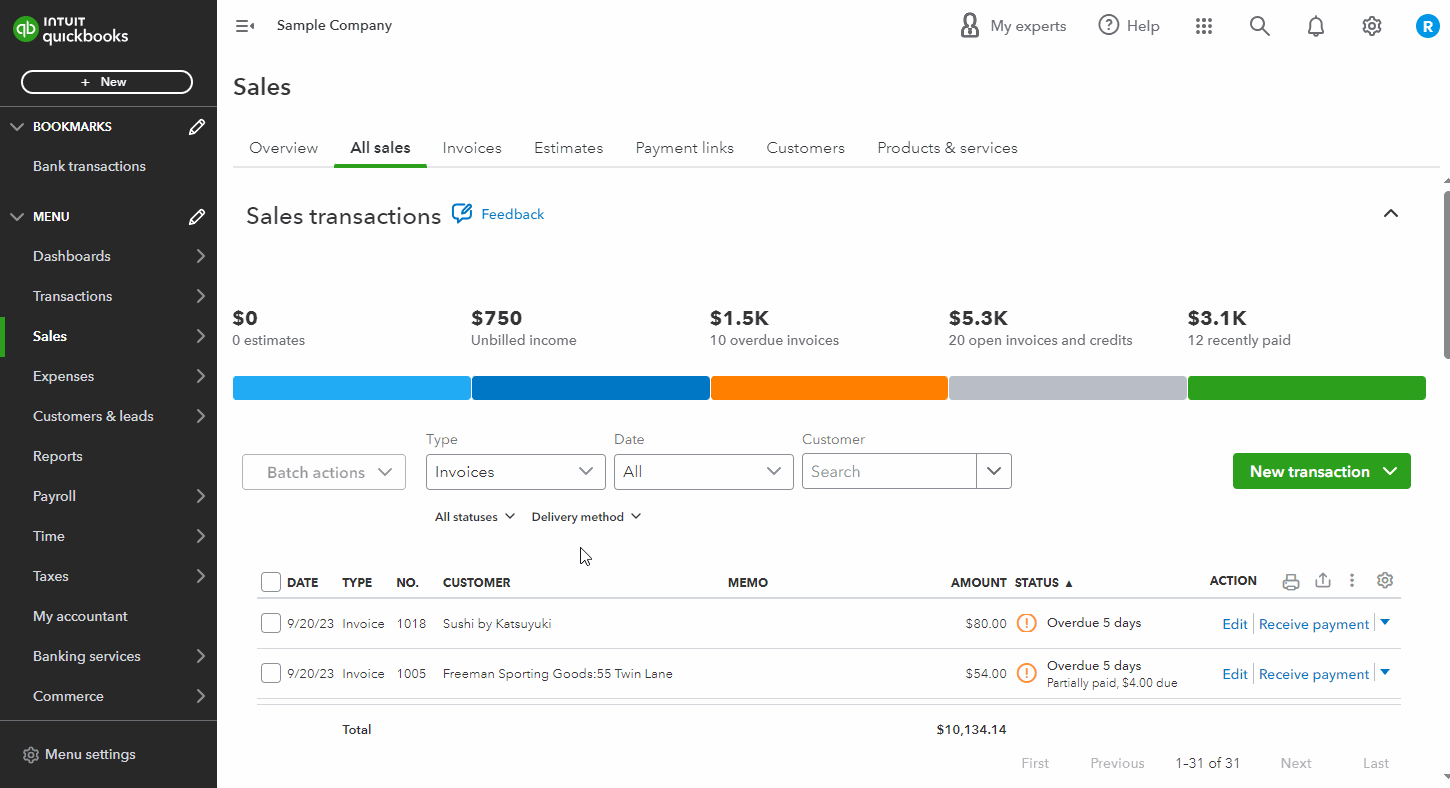Open the settings gear in header
This screenshot has height=788, width=1450.
tap(1372, 26)
